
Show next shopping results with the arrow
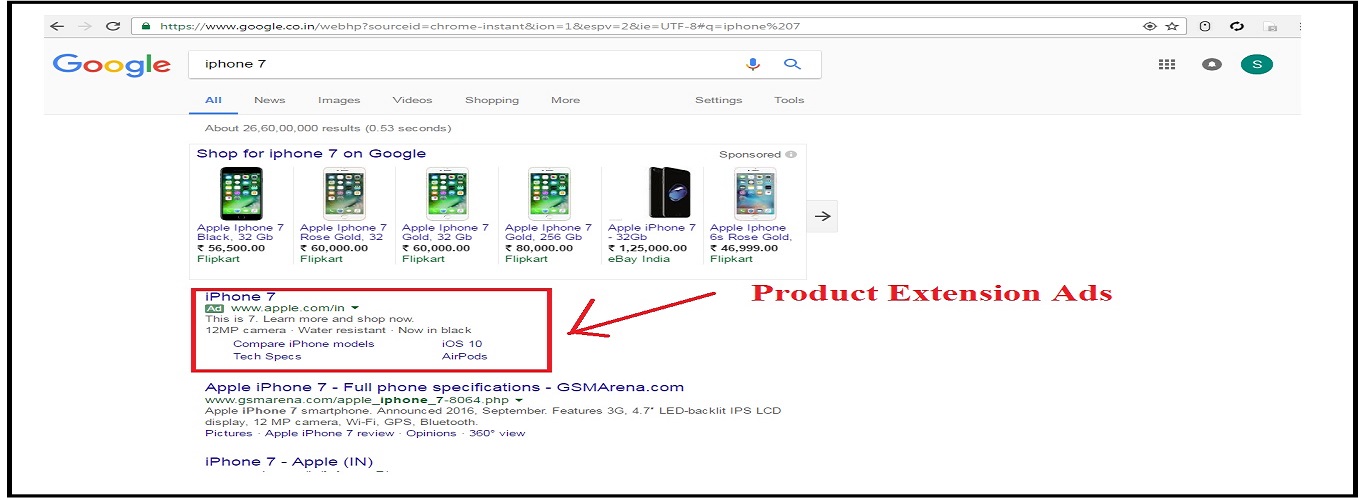(x=822, y=215)
